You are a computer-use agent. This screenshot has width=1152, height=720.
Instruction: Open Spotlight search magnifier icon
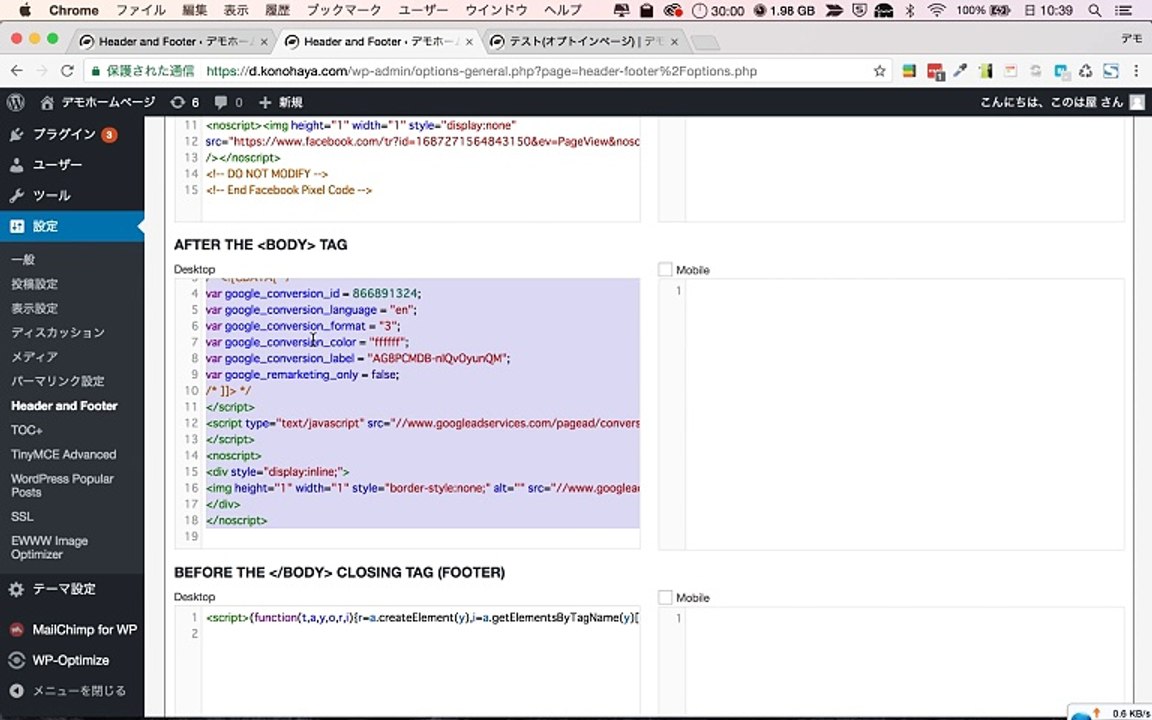1095,10
